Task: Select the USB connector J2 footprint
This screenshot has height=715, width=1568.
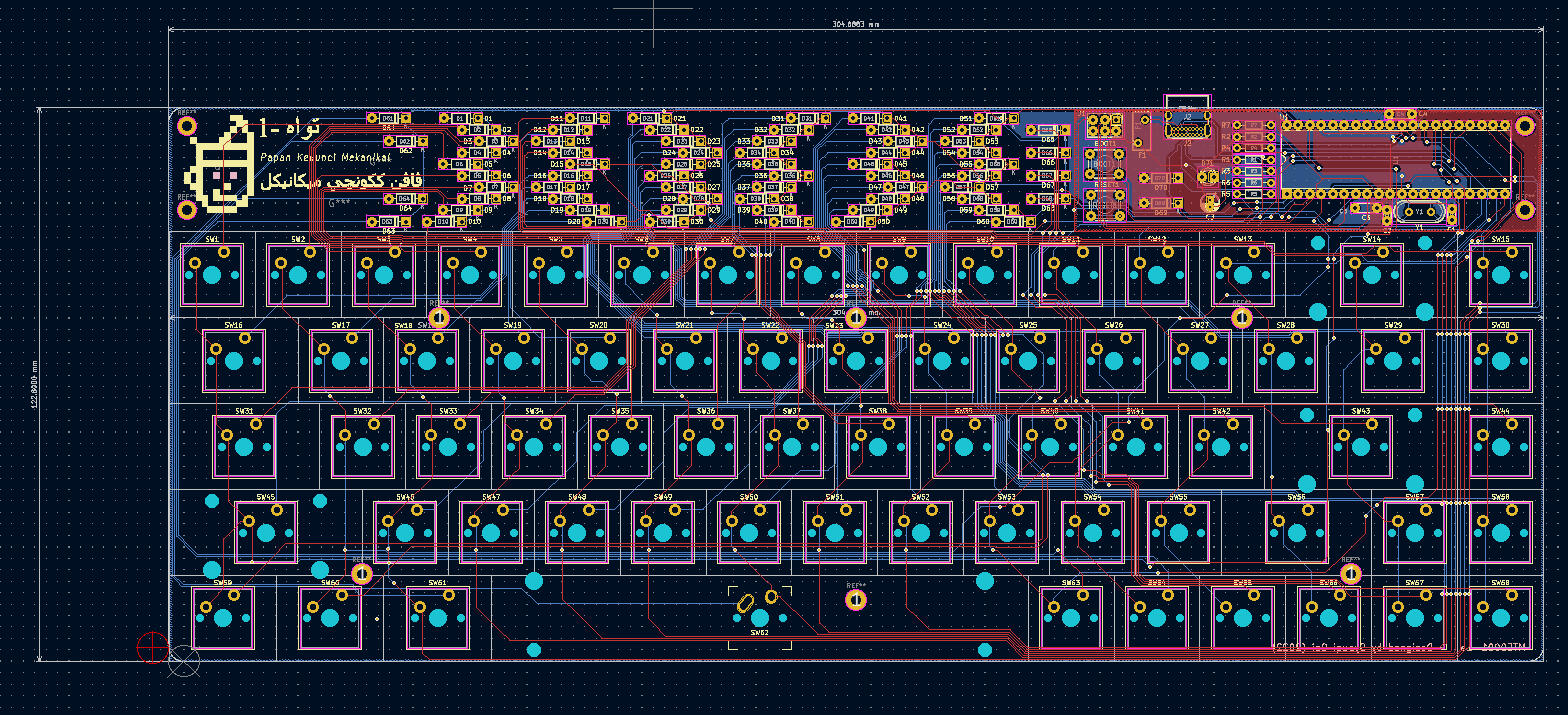Action: [1187, 115]
